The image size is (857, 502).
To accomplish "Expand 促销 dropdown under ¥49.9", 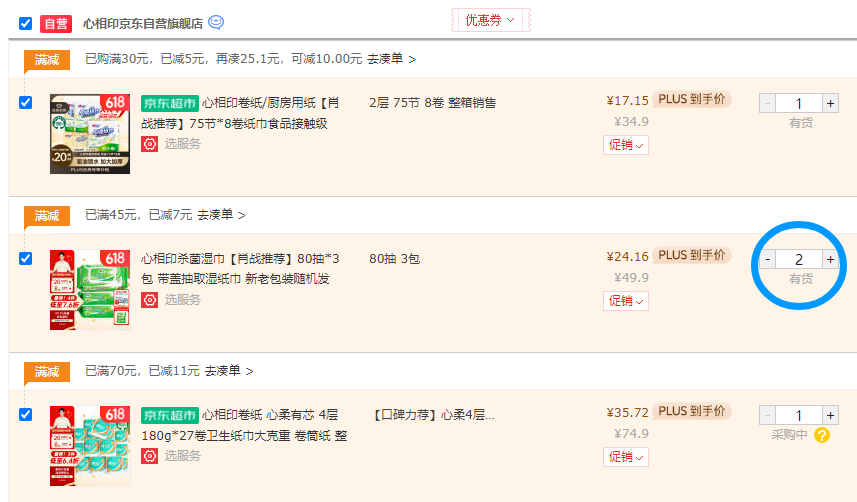I will click(626, 301).
